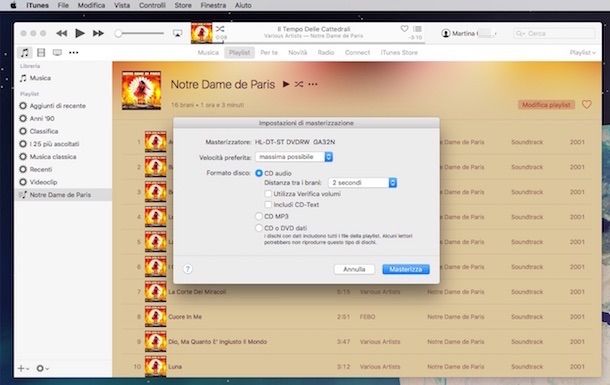
Task: Enable the Includi CD-Text checkbox
Action: 268,205
